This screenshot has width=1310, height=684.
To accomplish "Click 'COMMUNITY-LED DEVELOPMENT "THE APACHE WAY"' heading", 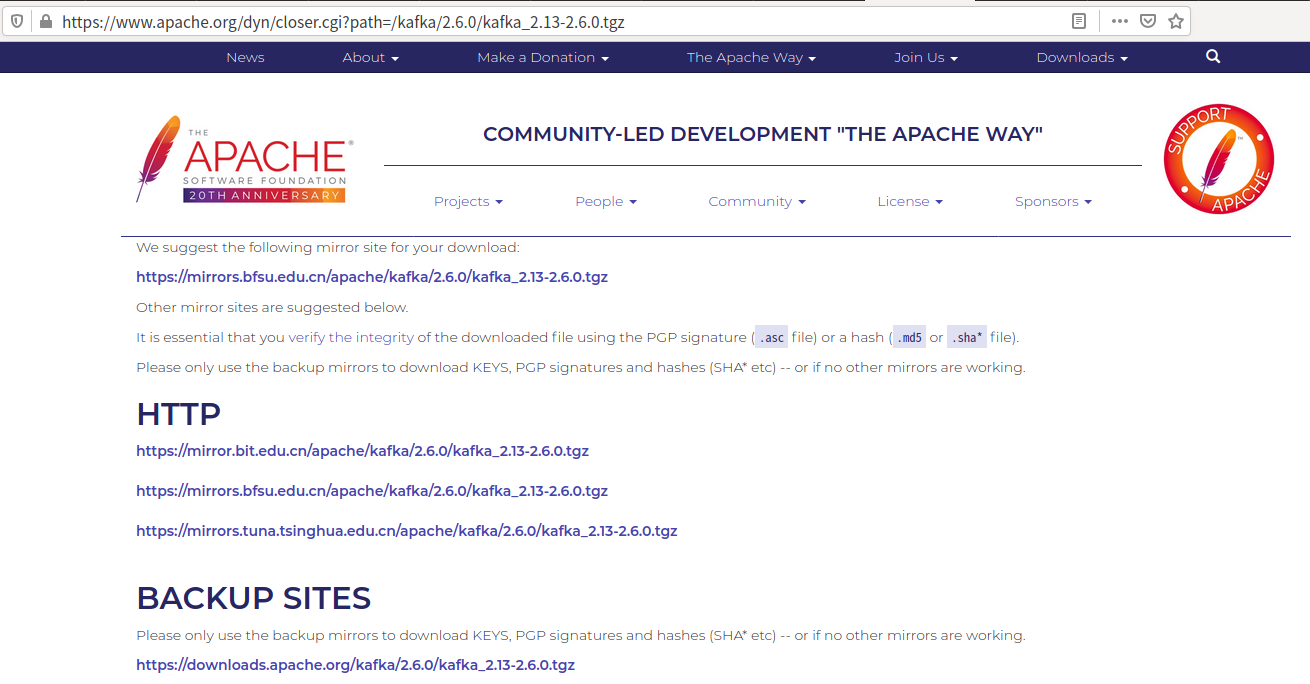I will click(763, 134).
